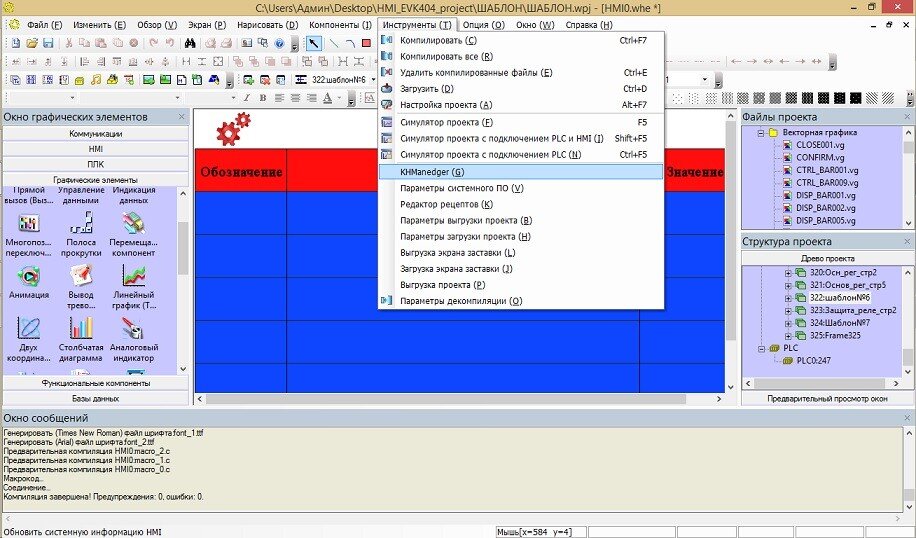Viewport: 916px width, 538px height.
Task: Open the ПЛК palette section
Action: coord(96,164)
